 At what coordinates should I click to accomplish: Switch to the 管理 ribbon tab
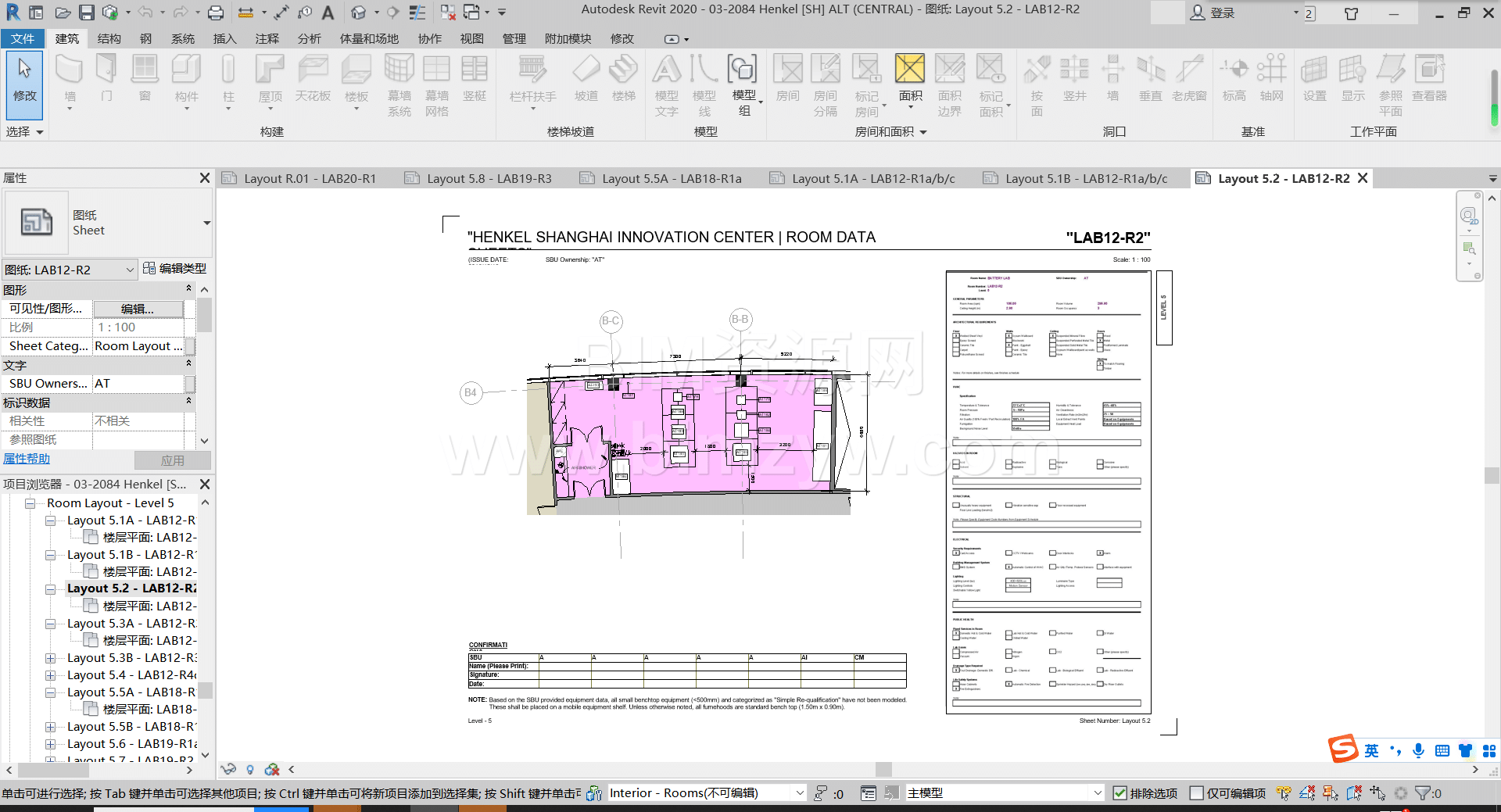pos(514,38)
